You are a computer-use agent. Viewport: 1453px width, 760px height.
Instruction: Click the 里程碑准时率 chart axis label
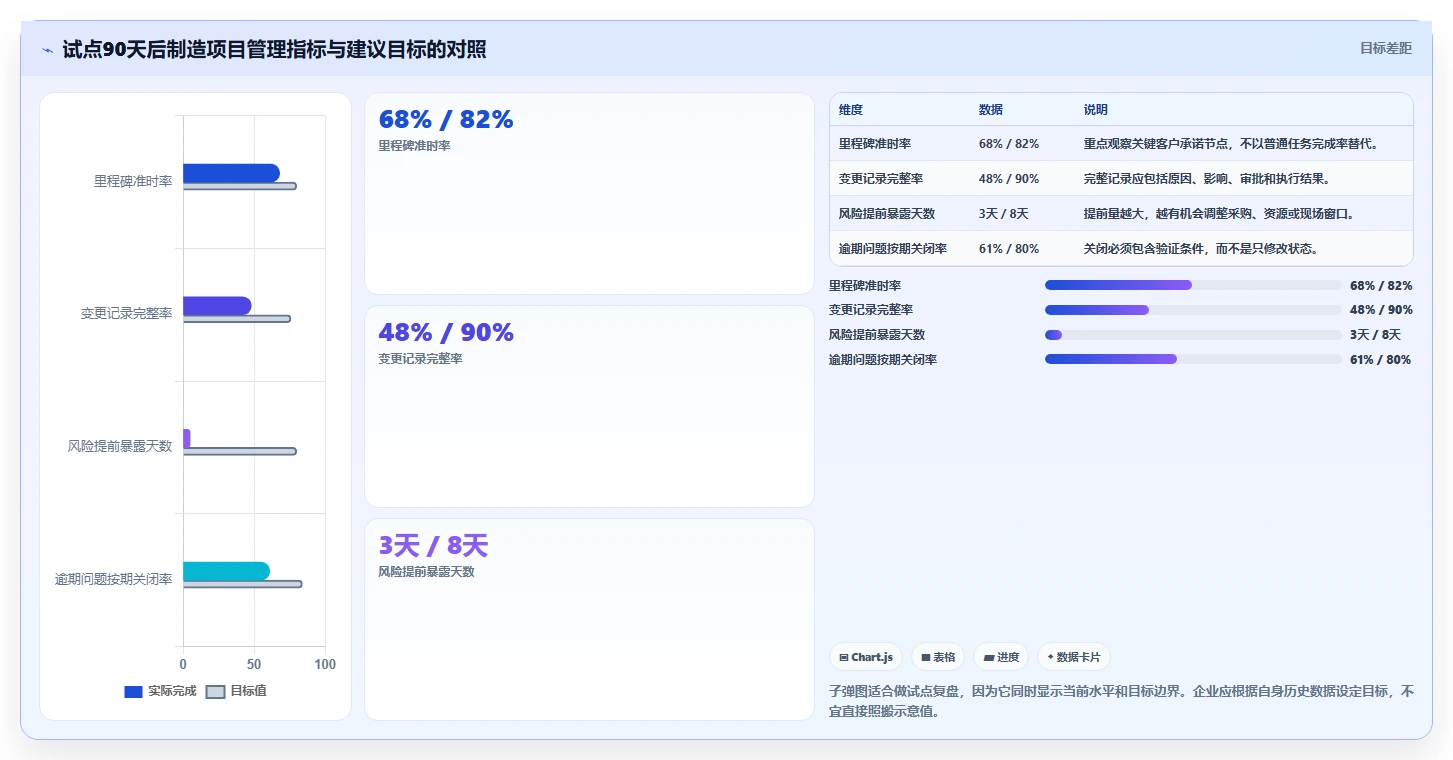(x=133, y=181)
